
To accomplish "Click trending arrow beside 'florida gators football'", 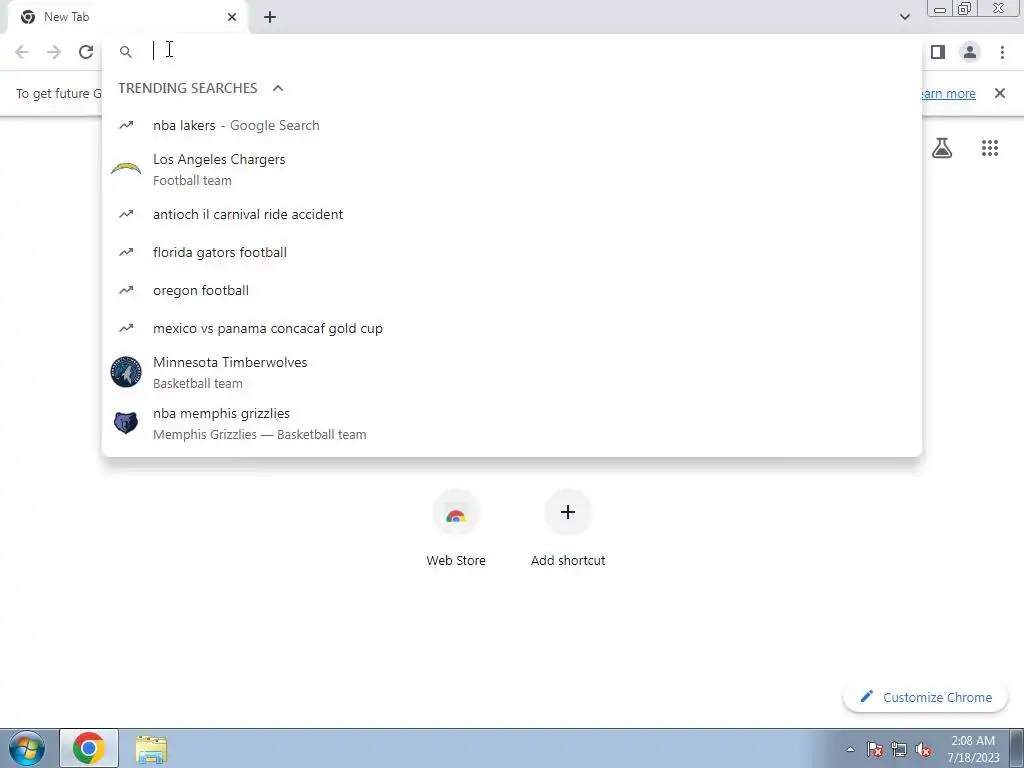I will pyautogui.click(x=126, y=252).
